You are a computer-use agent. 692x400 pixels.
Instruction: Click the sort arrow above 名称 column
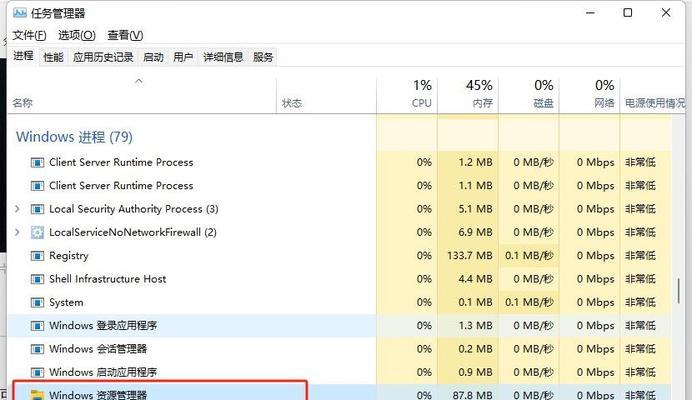[x=139, y=81]
